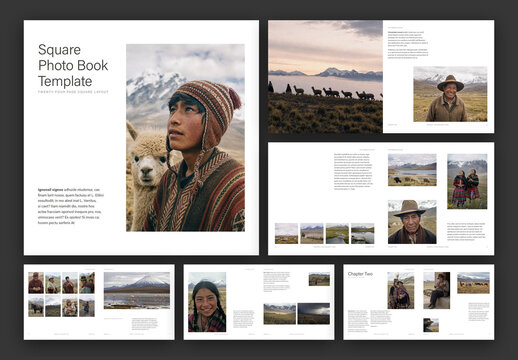This screenshot has width=518, height=360.
Task: Select the smiling girl with braids portrait
Action: point(207,302)
